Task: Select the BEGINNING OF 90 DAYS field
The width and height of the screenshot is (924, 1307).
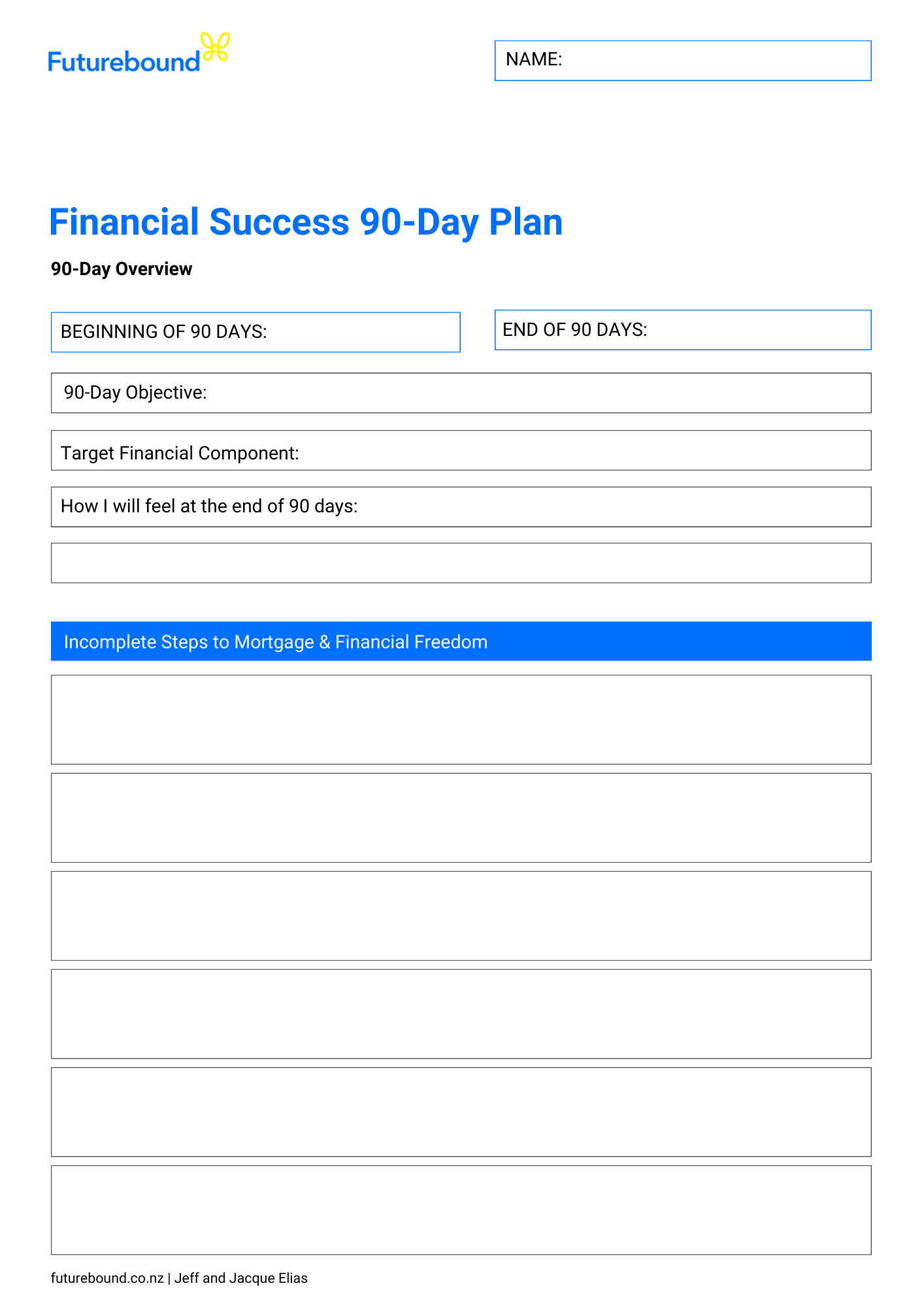Action: coord(256,333)
